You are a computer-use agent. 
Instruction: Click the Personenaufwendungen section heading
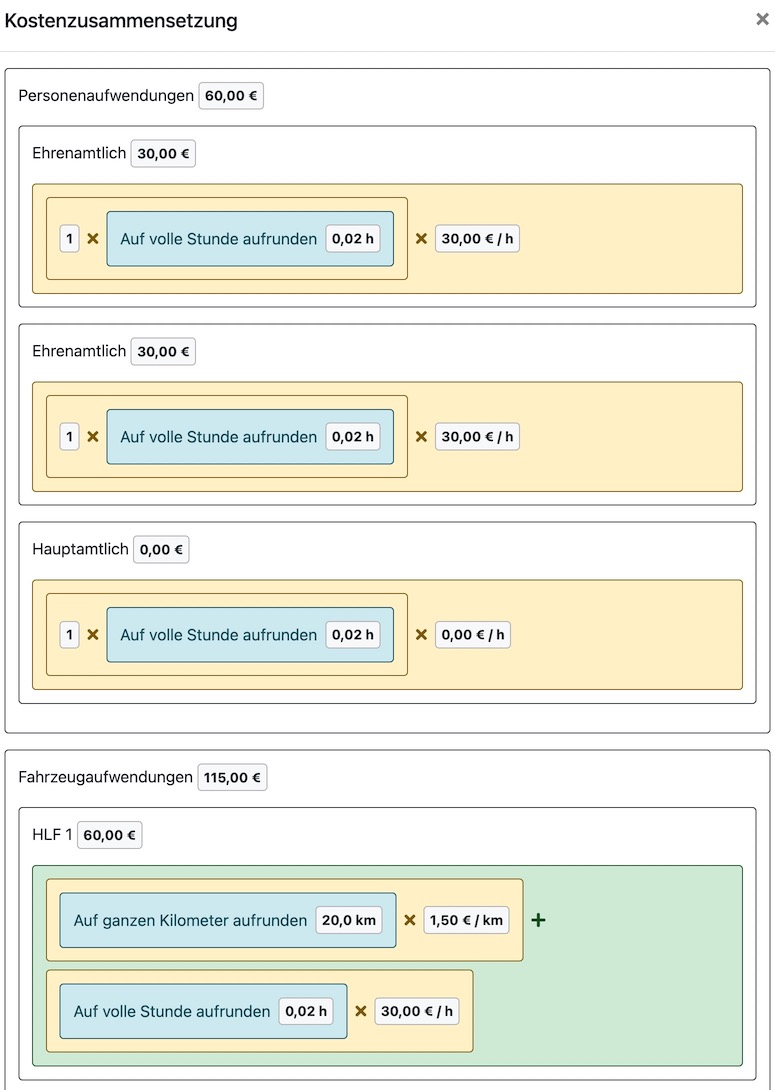coord(105,96)
